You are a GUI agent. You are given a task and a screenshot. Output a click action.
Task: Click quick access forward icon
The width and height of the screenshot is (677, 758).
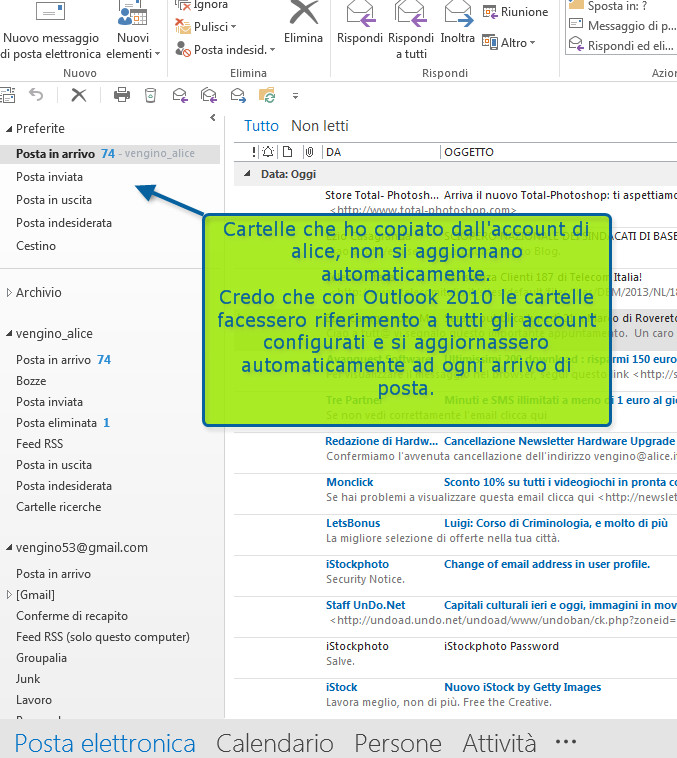(x=238, y=95)
